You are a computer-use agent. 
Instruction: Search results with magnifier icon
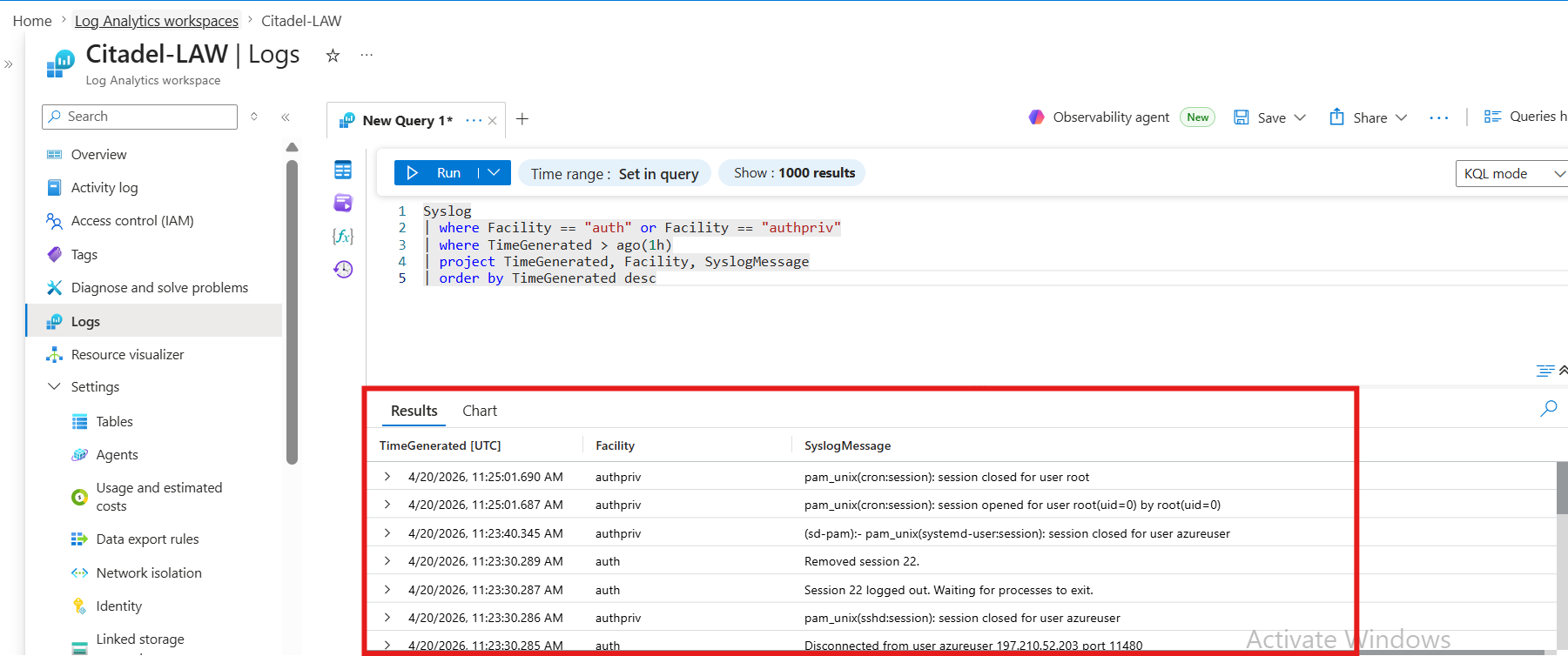pos(1549,408)
